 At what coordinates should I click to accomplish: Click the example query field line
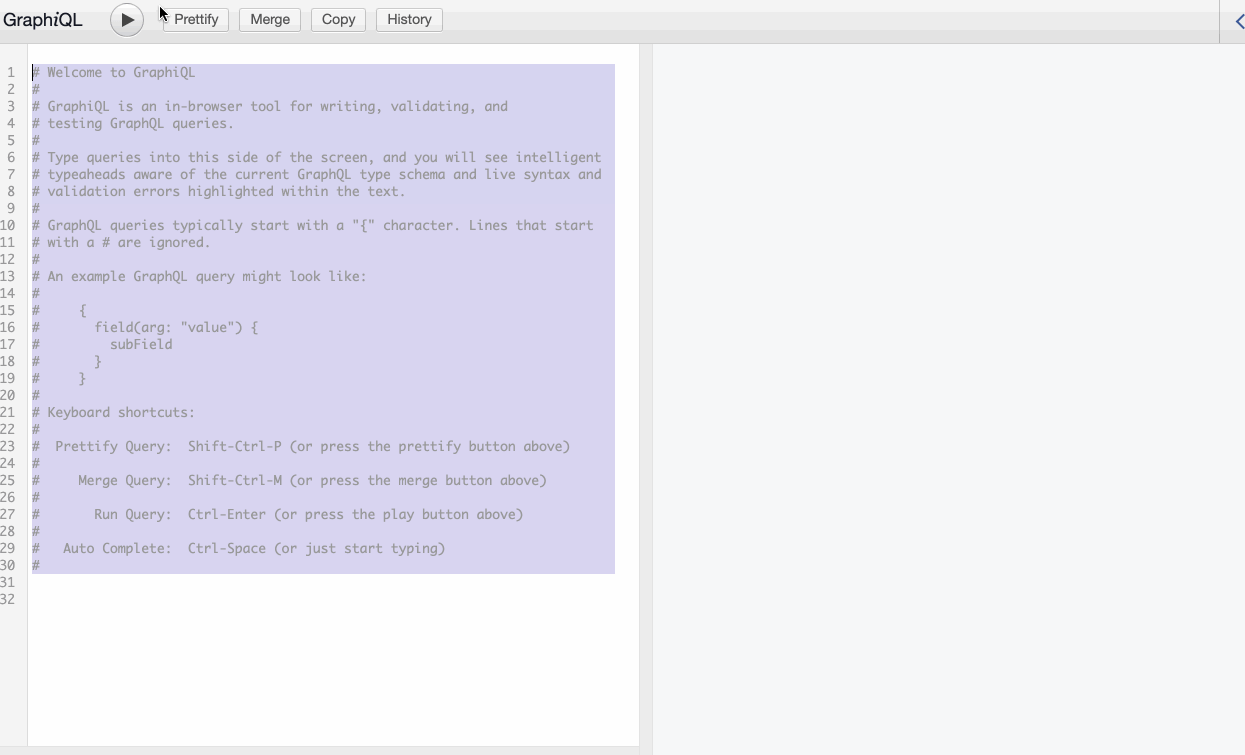pos(170,327)
